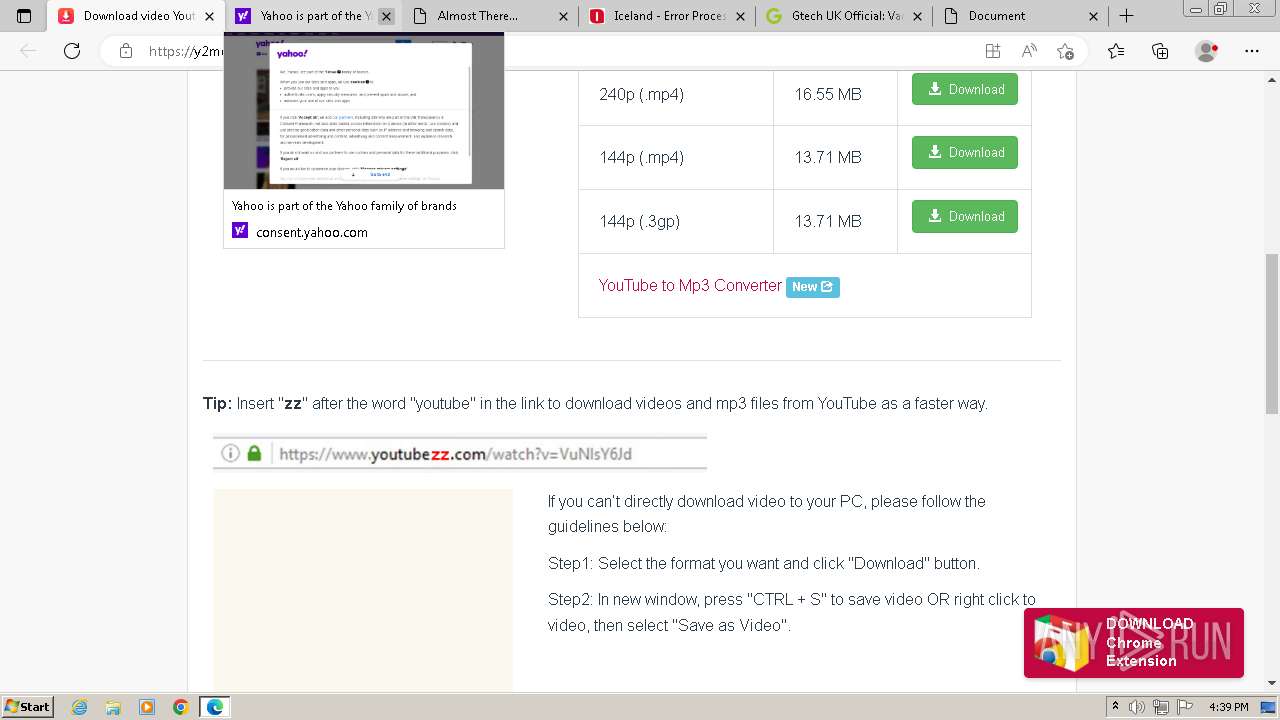This screenshot has width=1280, height=720.
Task: Switch to Document tab
Action: (1020, 16)
